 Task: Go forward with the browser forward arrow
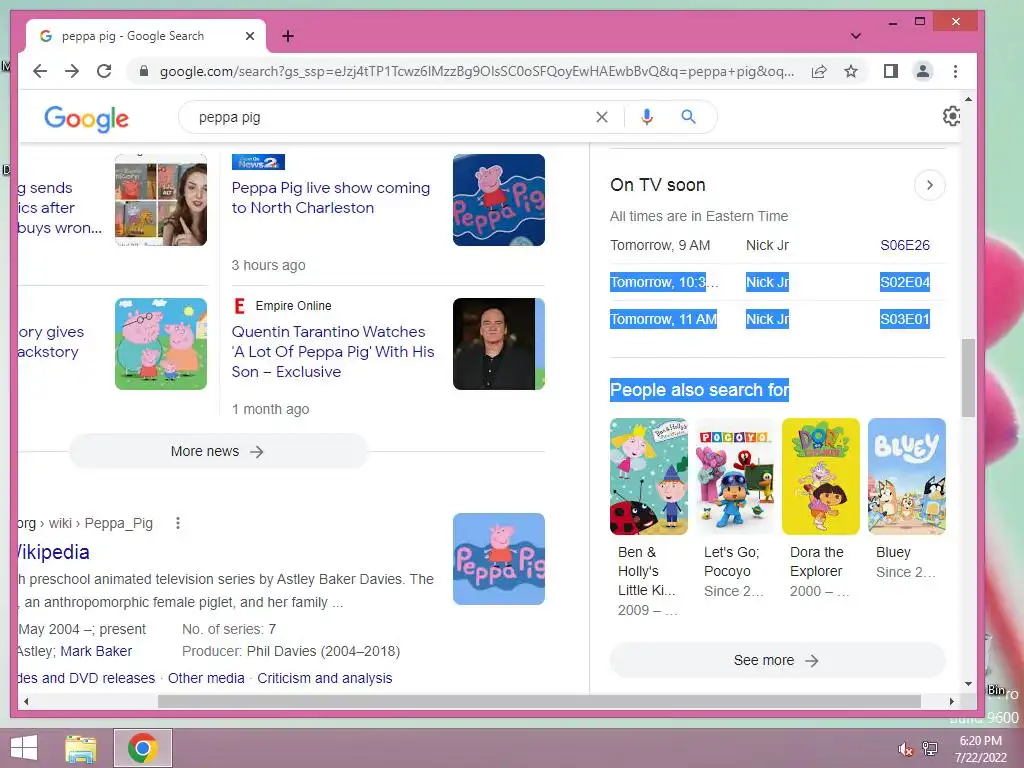(x=72, y=71)
